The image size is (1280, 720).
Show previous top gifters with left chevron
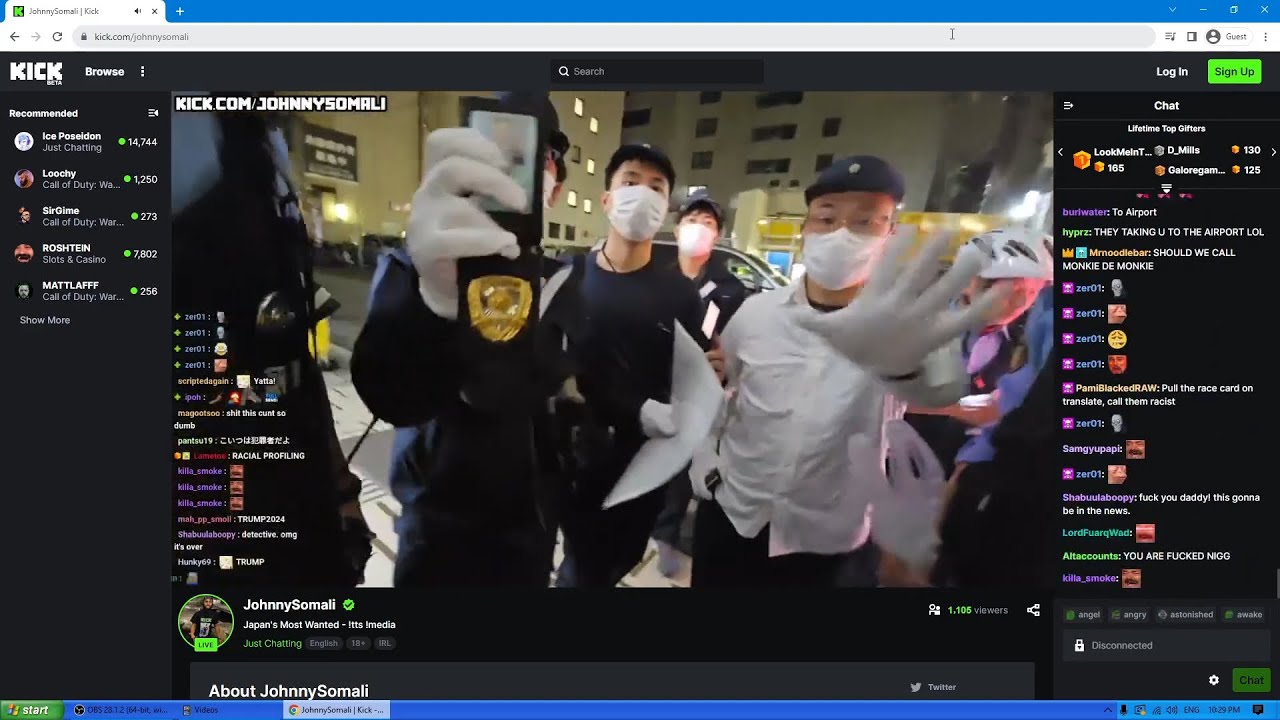coord(1060,152)
